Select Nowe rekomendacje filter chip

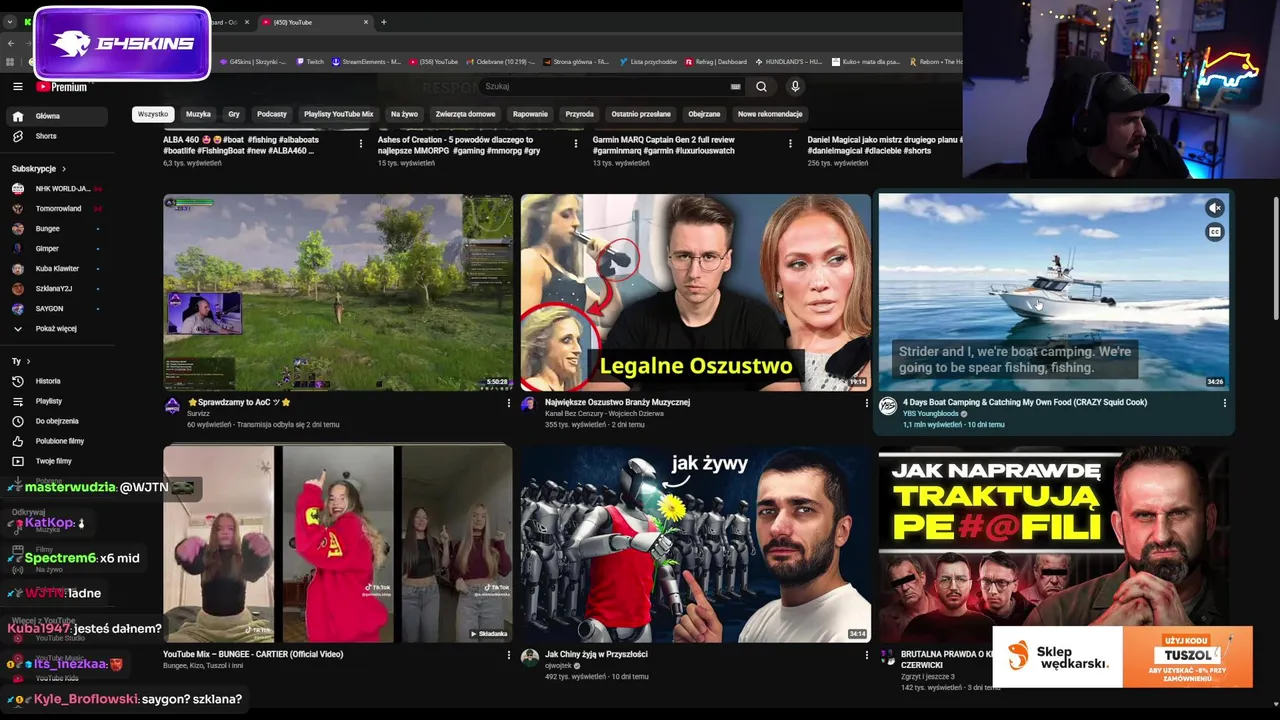770,114
